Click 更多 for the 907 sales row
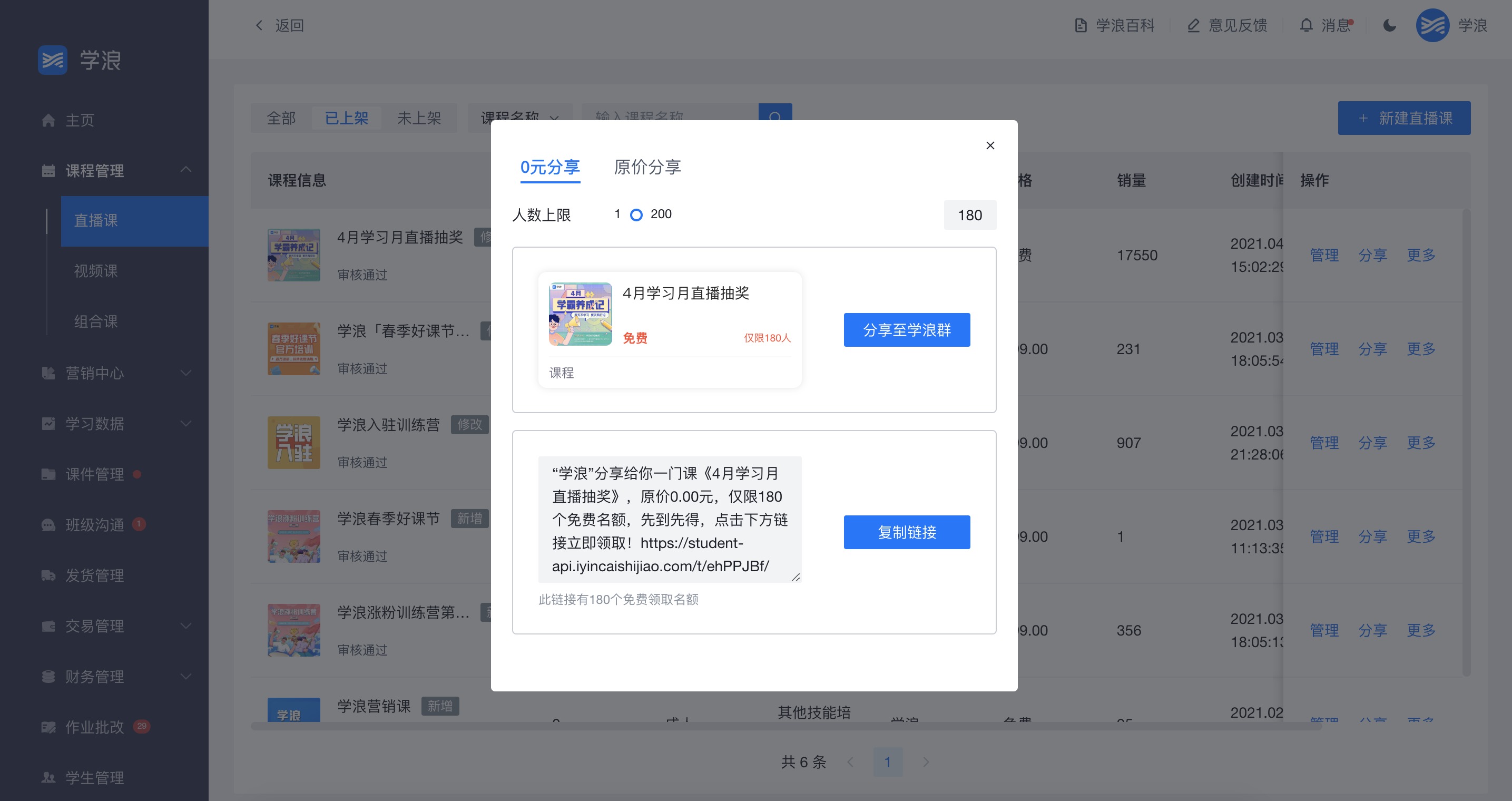1512x801 pixels. point(1421,443)
